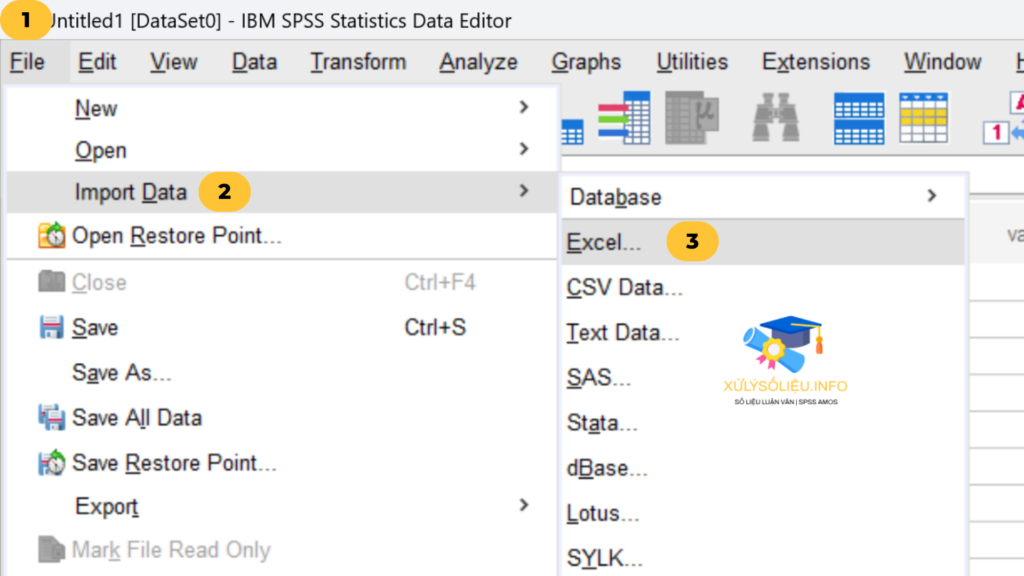The image size is (1024, 576).
Task: Expand the Import Data submenu arrow
Action: coord(524,191)
